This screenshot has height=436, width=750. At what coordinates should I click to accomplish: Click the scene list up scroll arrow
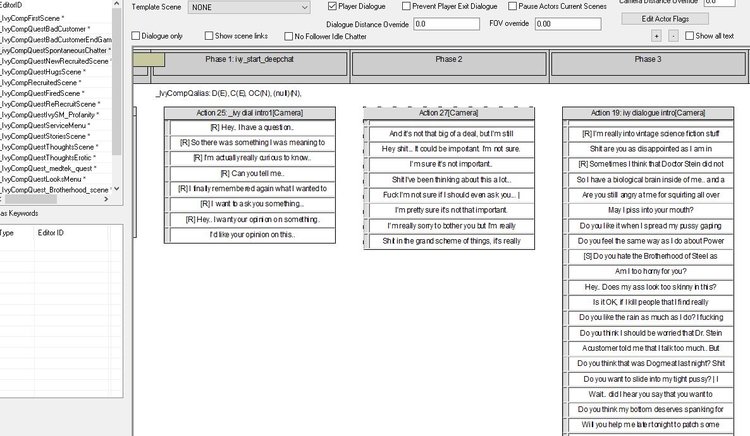click(117, 4)
